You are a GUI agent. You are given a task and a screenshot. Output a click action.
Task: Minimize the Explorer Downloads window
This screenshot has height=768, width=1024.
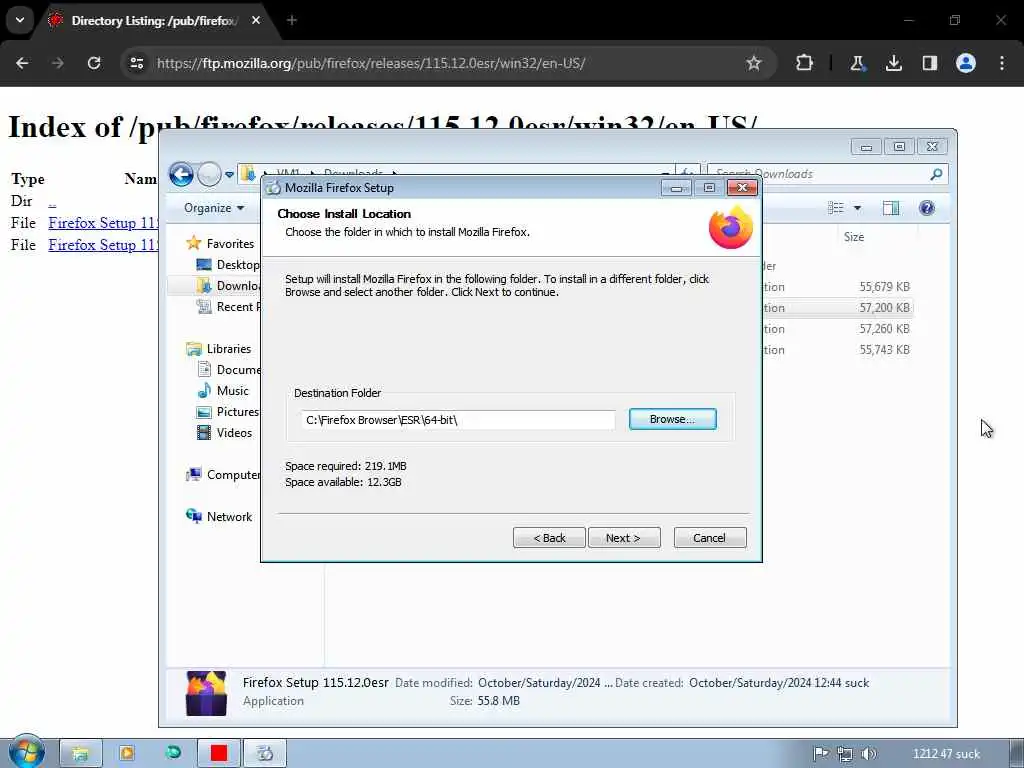[867, 146]
